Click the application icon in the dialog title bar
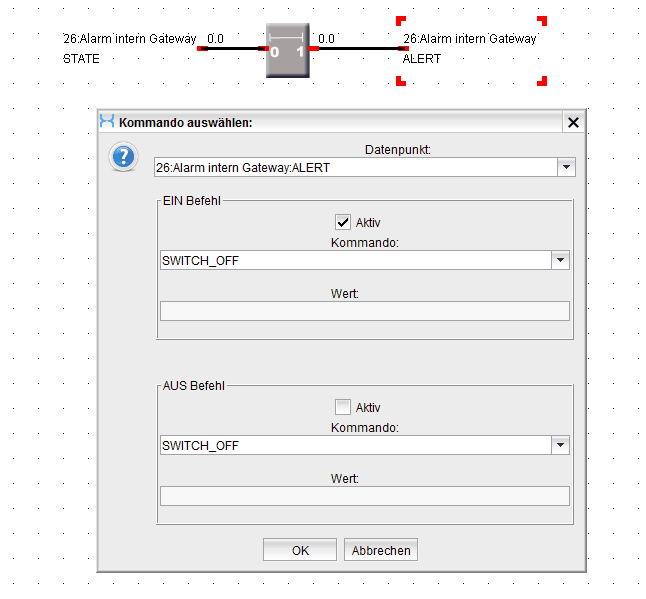 click(x=107, y=122)
